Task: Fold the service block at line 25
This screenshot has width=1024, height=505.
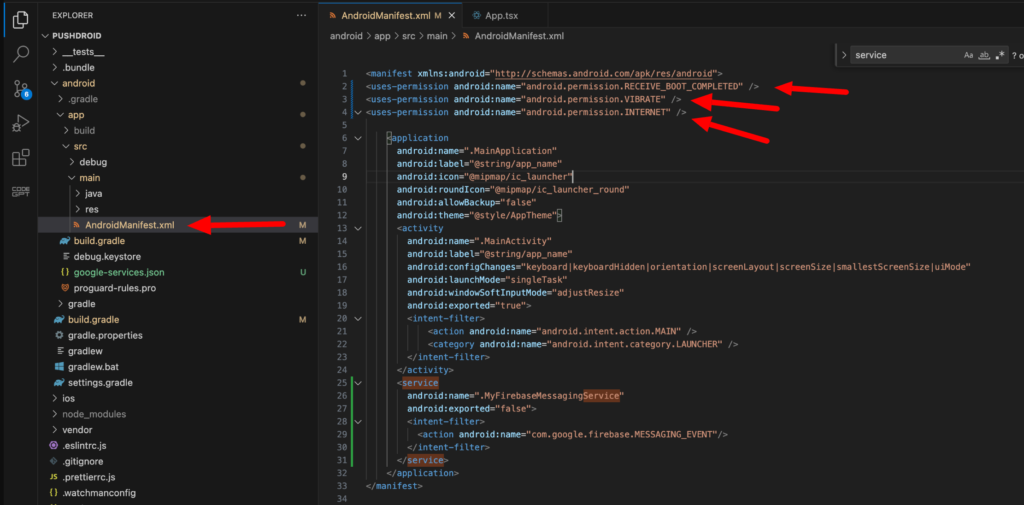Action: (357, 383)
